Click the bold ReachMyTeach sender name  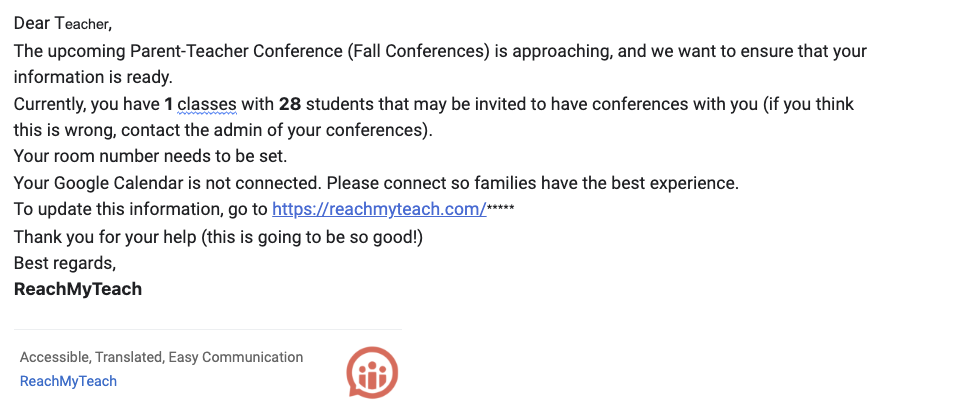coord(78,289)
